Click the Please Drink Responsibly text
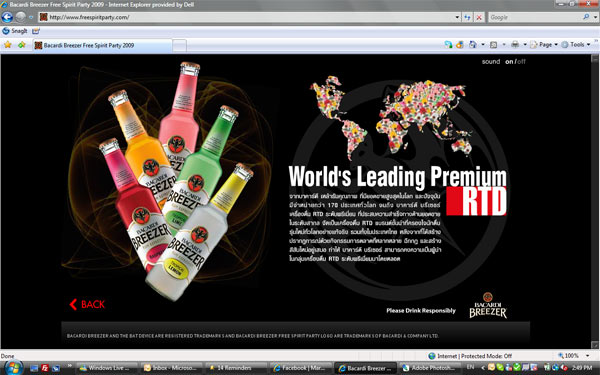Viewport: 600px width, 375px height. [x=421, y=310]
